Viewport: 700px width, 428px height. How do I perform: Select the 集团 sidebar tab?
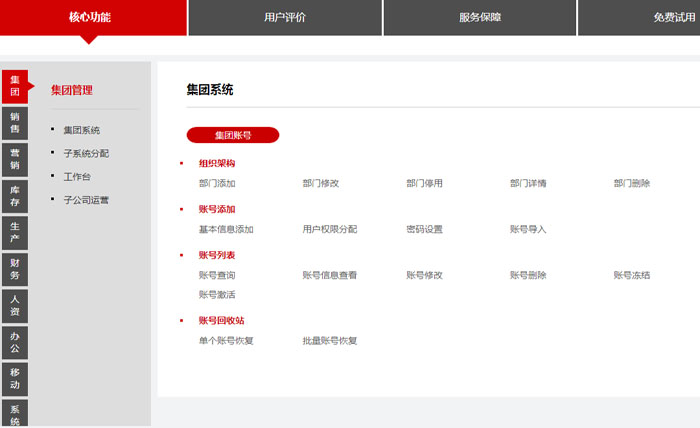click(x=15, y=86)
